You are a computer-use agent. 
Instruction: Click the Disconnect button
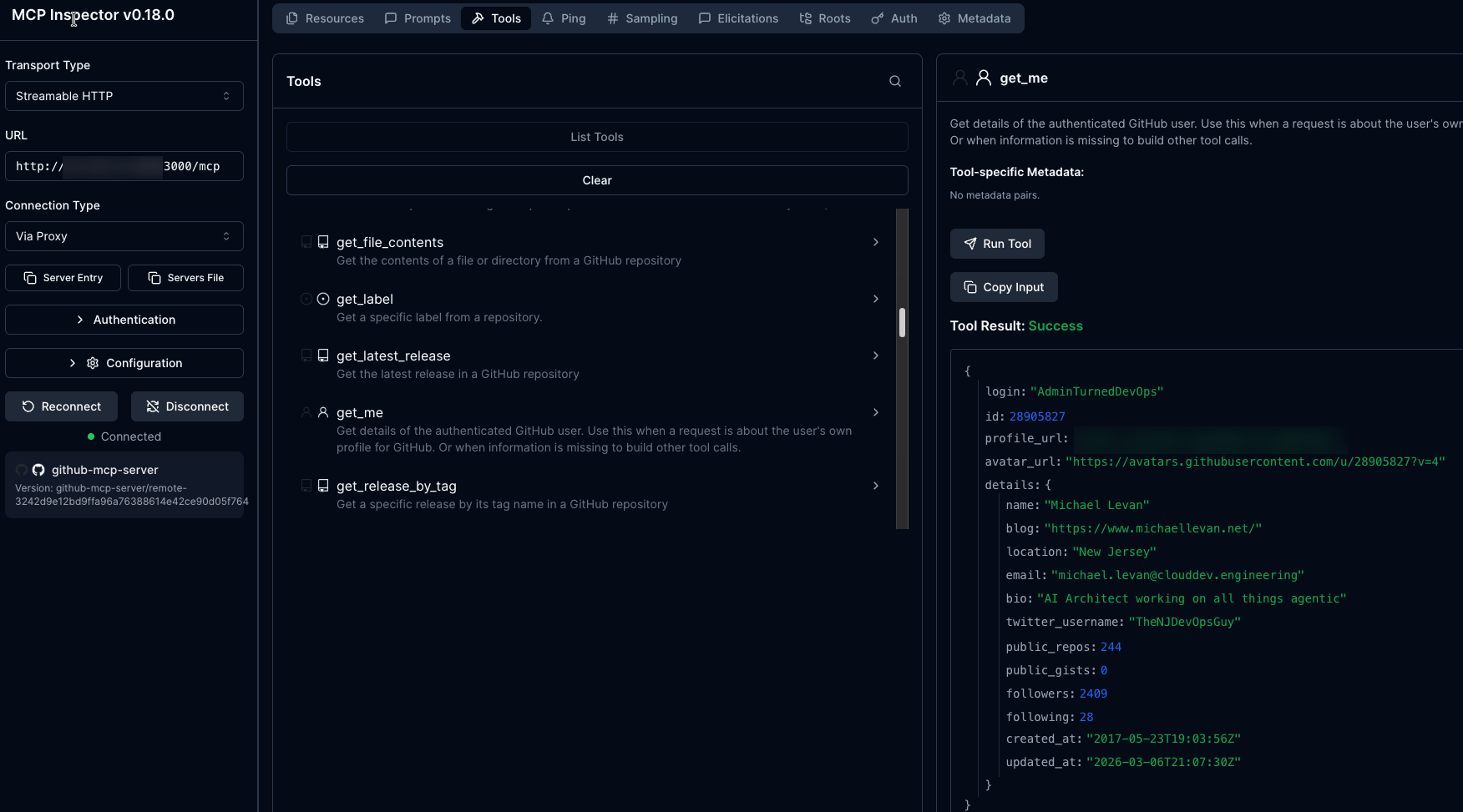(x=187, y=406)
